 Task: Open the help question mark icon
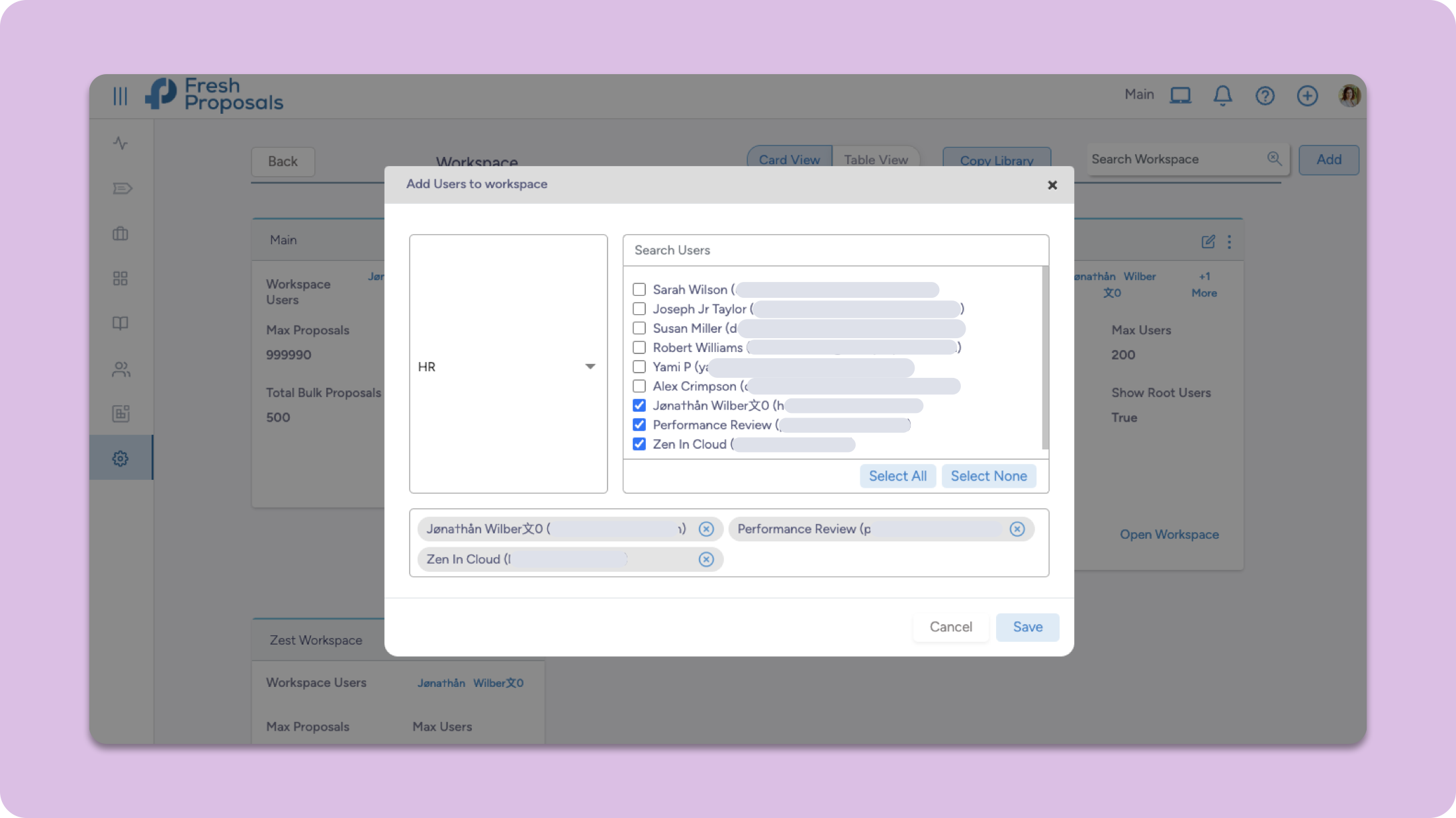1265,96
